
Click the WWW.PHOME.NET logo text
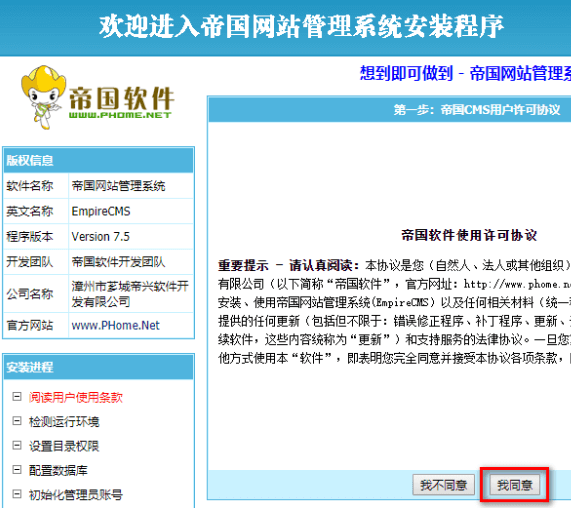(120, 115)
